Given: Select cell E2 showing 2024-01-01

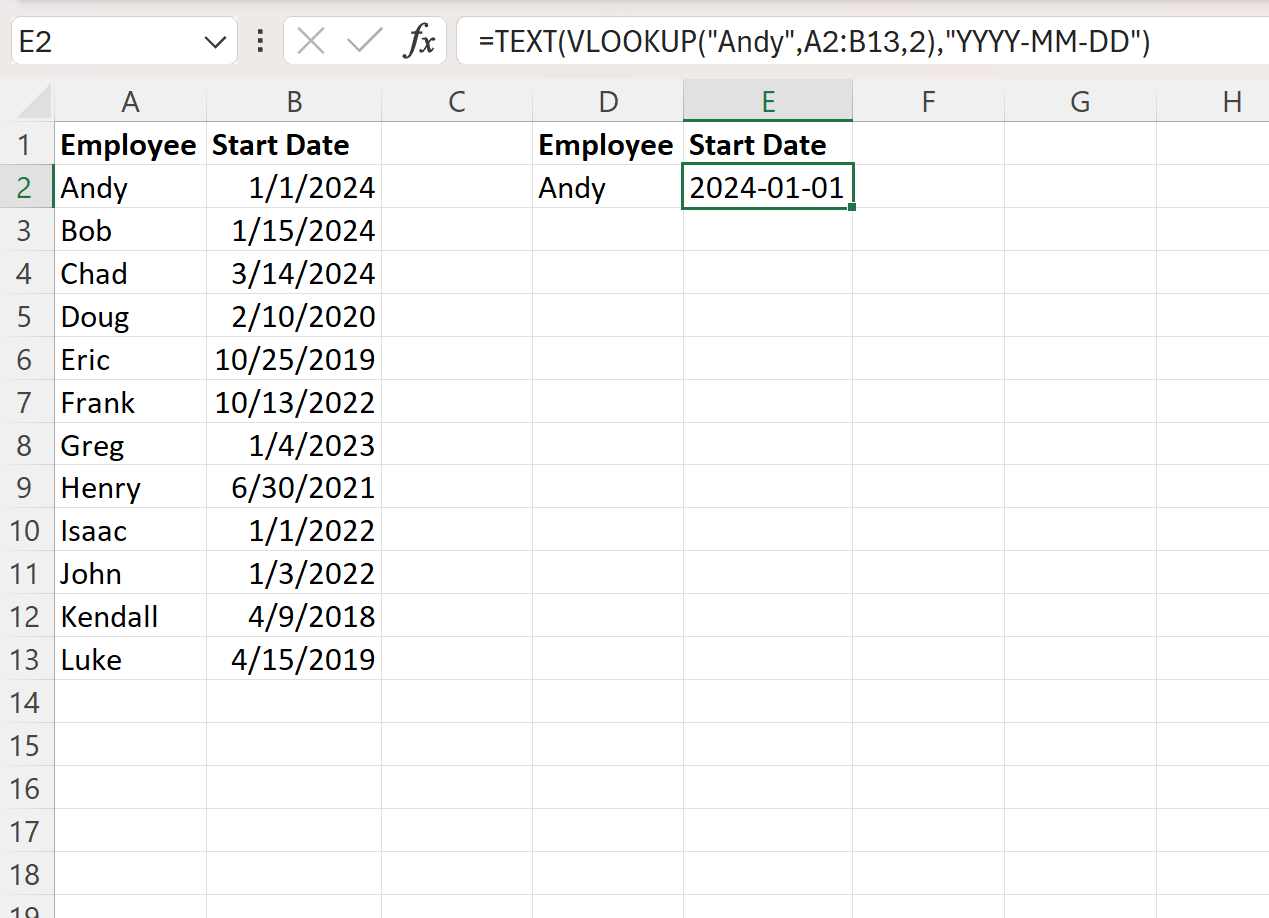Looking at the screenshot, I should pos(768,188).
